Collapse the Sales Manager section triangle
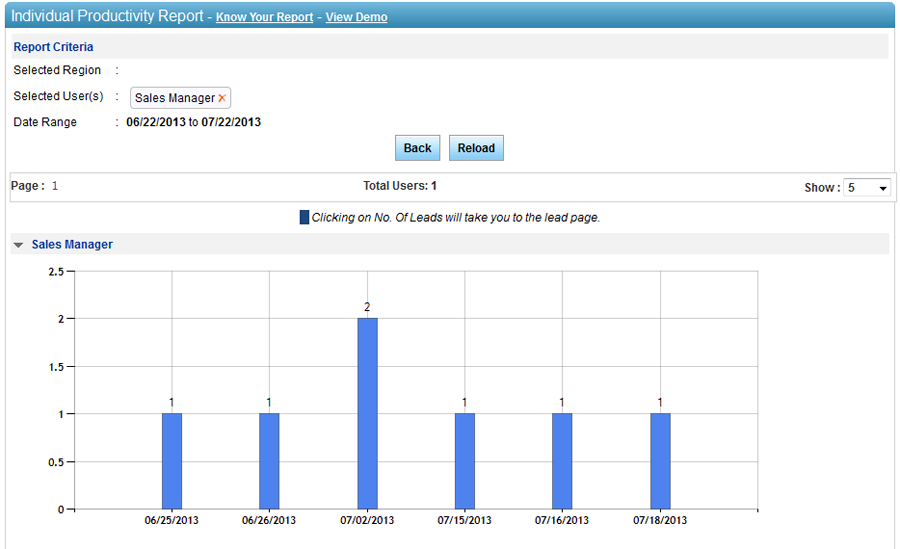 click(x=18, y=245)
